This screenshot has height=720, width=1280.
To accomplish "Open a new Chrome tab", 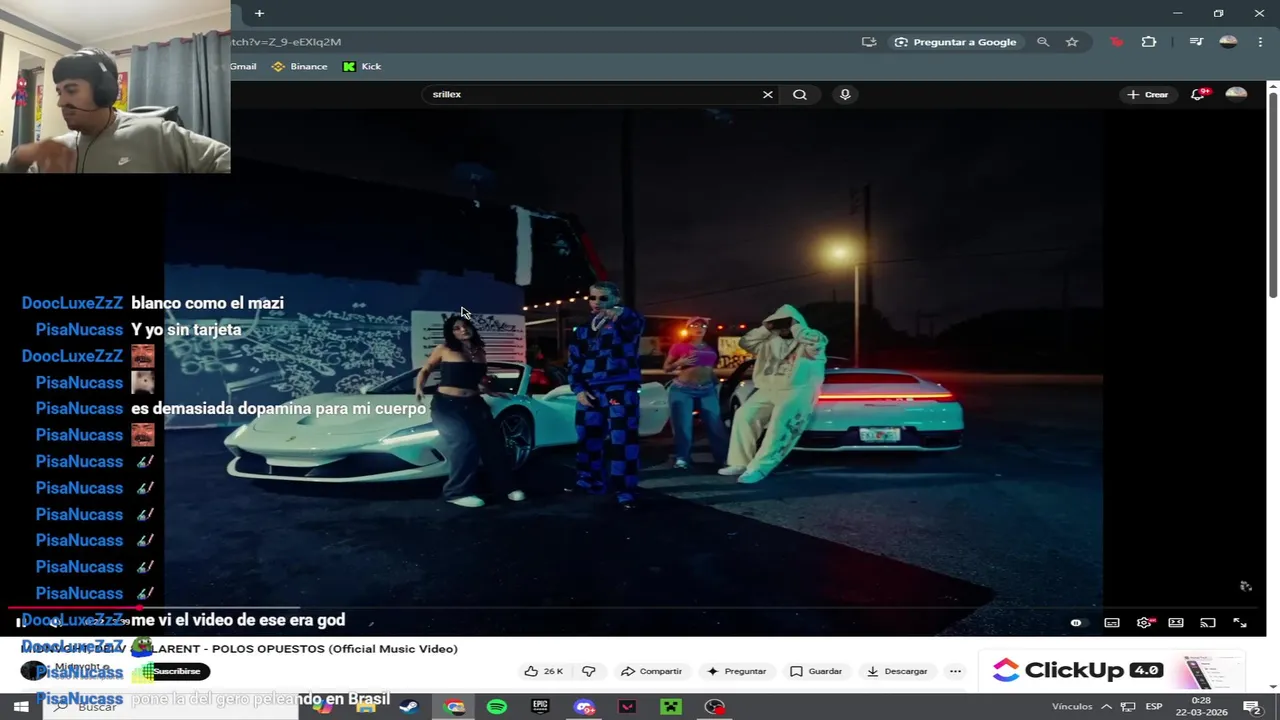I will pos(259,13).
